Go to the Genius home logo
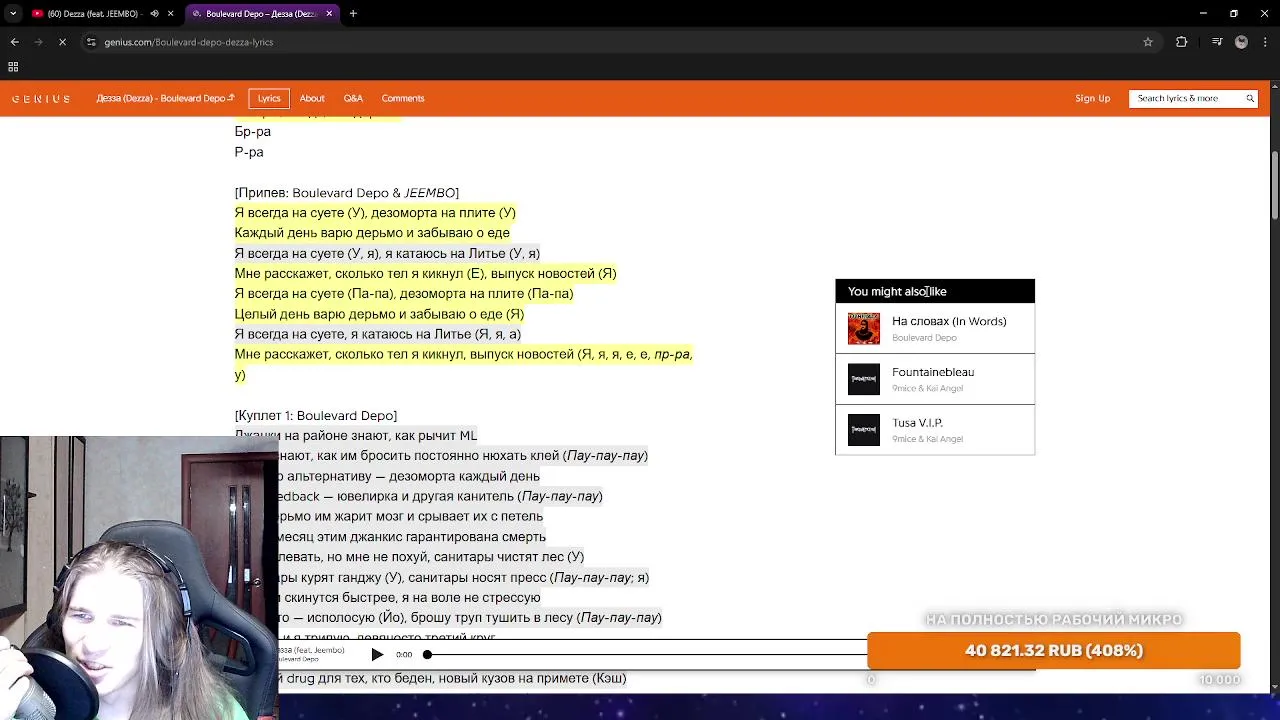 point(41,98)
